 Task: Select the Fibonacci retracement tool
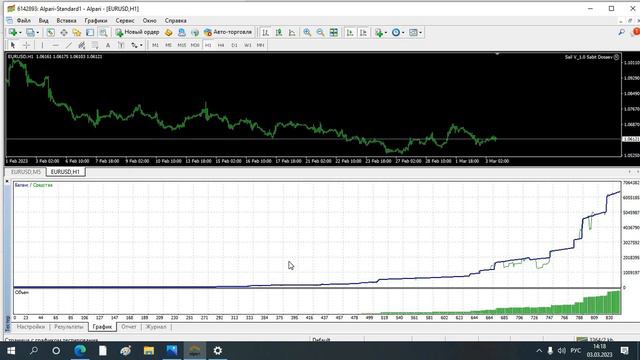click(x=95, y=45)
